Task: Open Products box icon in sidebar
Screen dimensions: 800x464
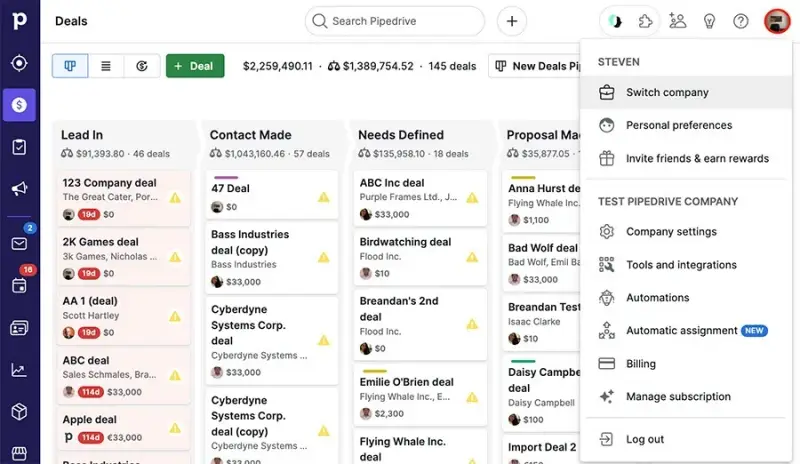Action: (x=19, y=411)
